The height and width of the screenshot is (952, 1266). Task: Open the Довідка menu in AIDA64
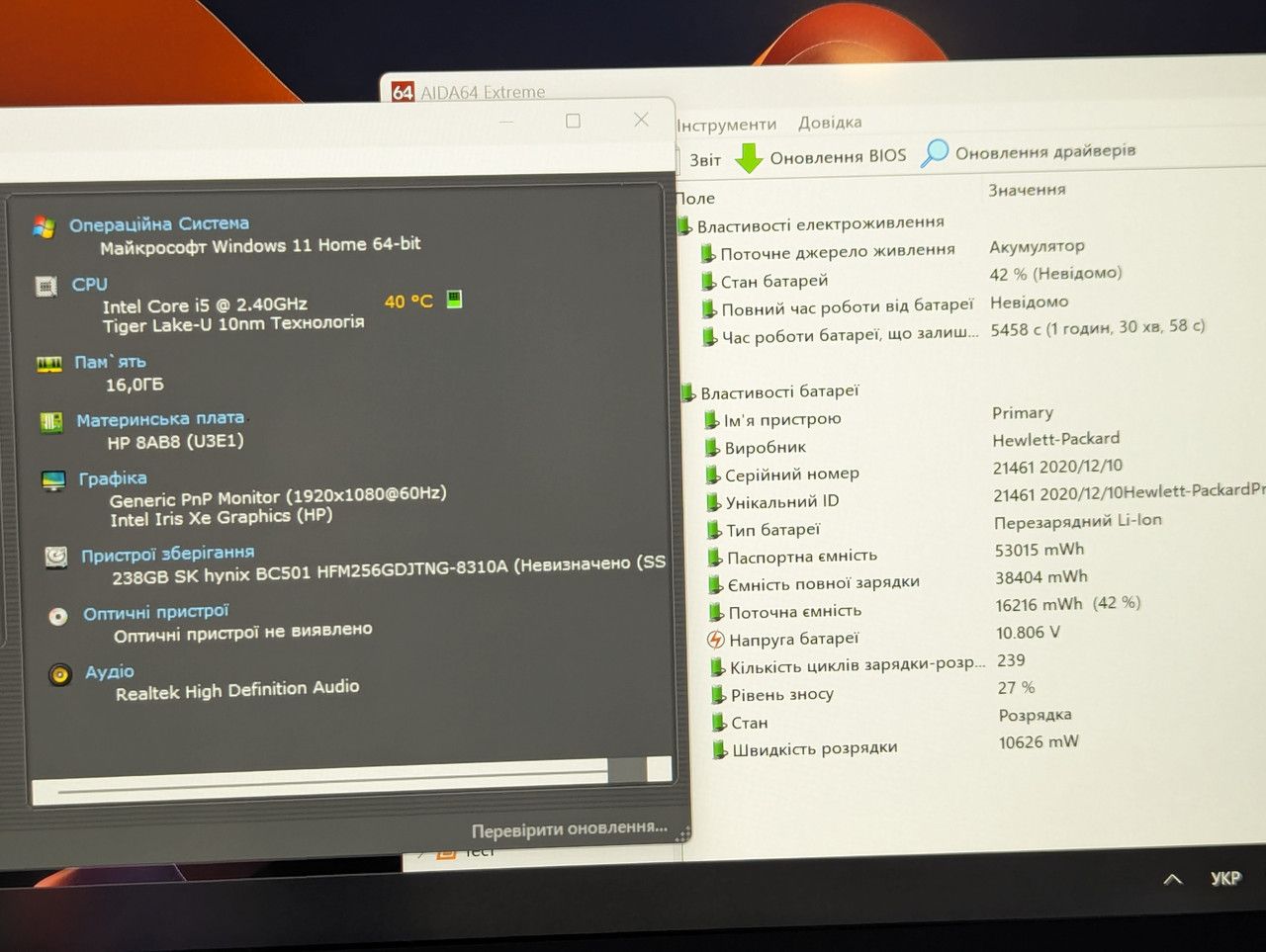(830, 123)
